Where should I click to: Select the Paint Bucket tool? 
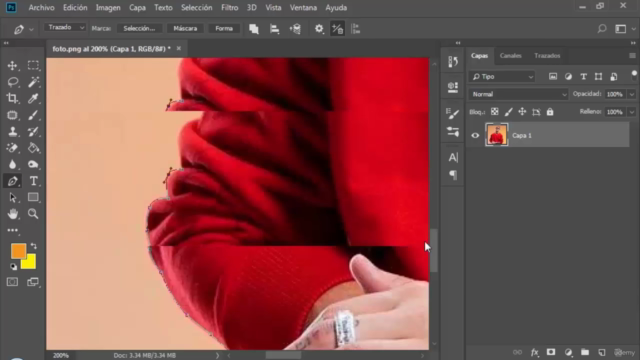[33, 148]
